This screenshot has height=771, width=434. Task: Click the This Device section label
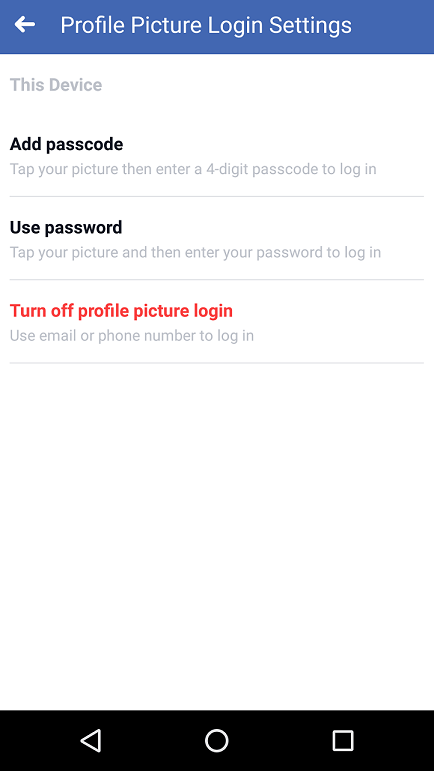coord(56,85)
